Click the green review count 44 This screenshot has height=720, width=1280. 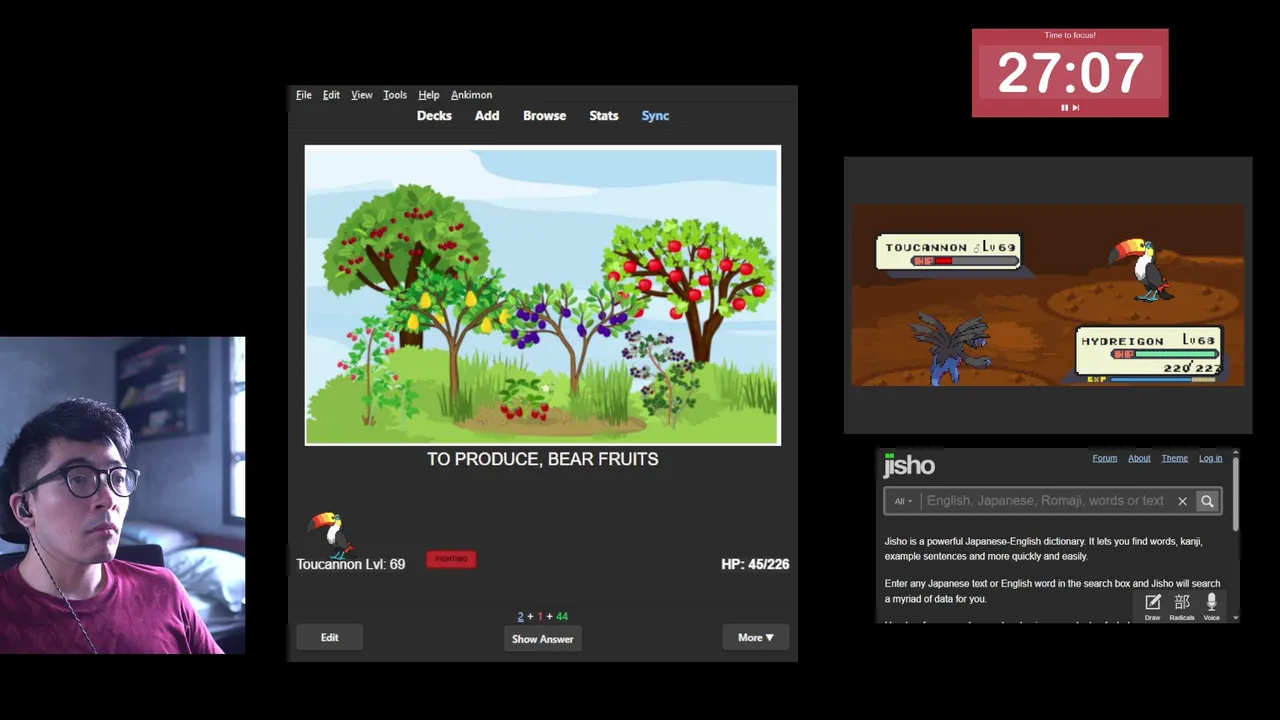pos(562,617)
